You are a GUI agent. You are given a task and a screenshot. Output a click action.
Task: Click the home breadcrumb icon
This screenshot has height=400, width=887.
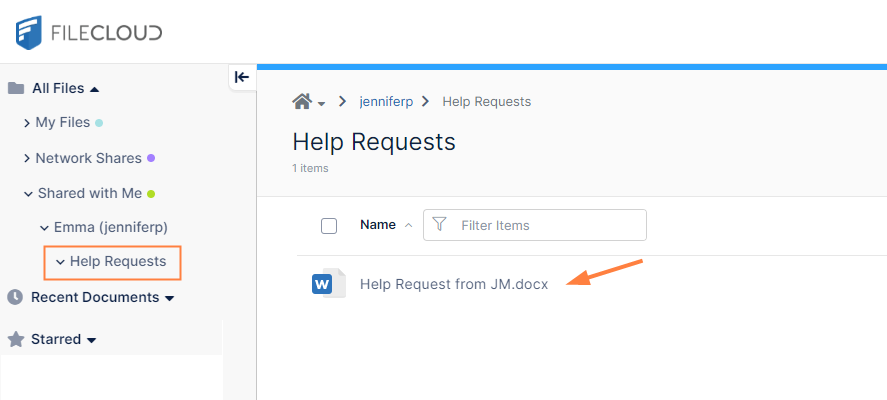point(301,101)
